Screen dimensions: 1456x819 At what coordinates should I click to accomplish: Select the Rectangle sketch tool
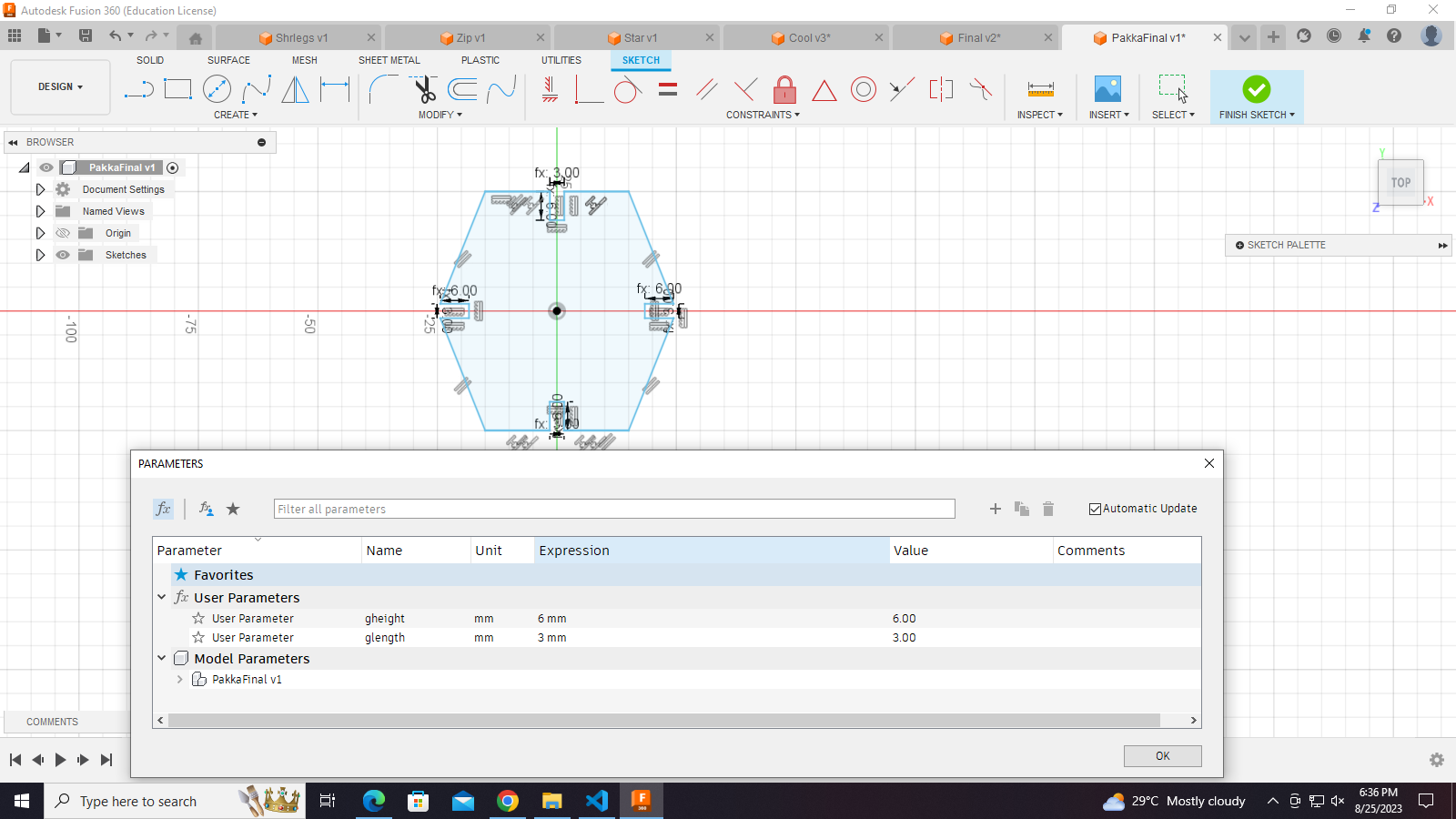pyautogui.click(x=177, y=88)
